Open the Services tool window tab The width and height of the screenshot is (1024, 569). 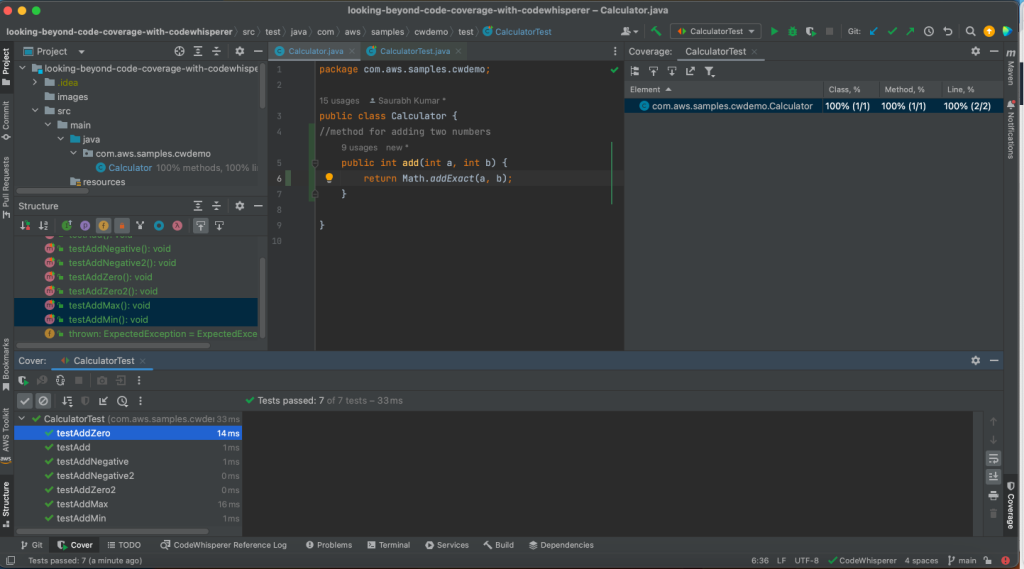click(x=447, y=545)
